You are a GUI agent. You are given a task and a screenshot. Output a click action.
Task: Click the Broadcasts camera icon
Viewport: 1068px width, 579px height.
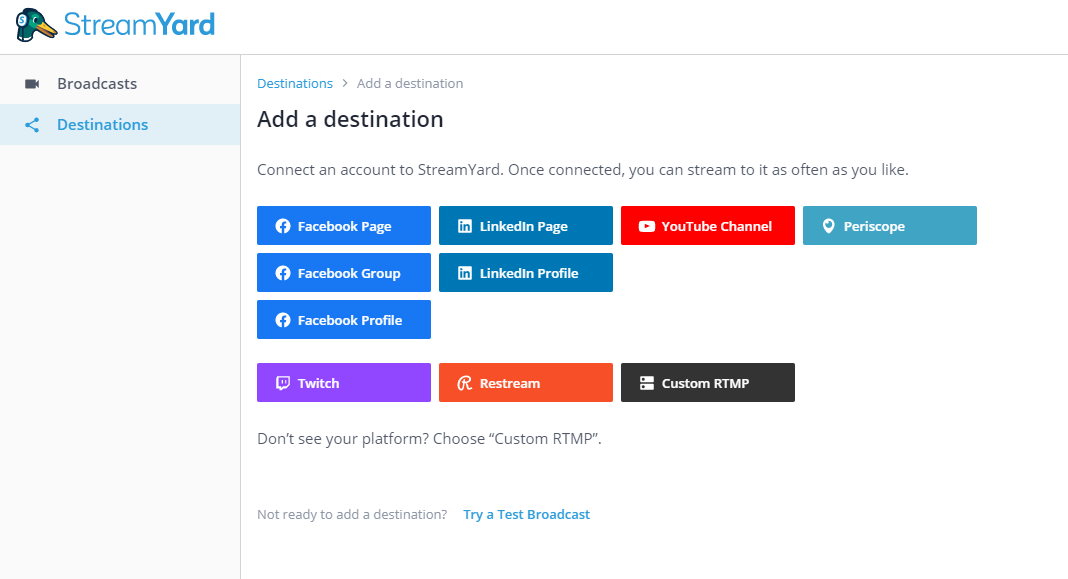tap(32, 84)
